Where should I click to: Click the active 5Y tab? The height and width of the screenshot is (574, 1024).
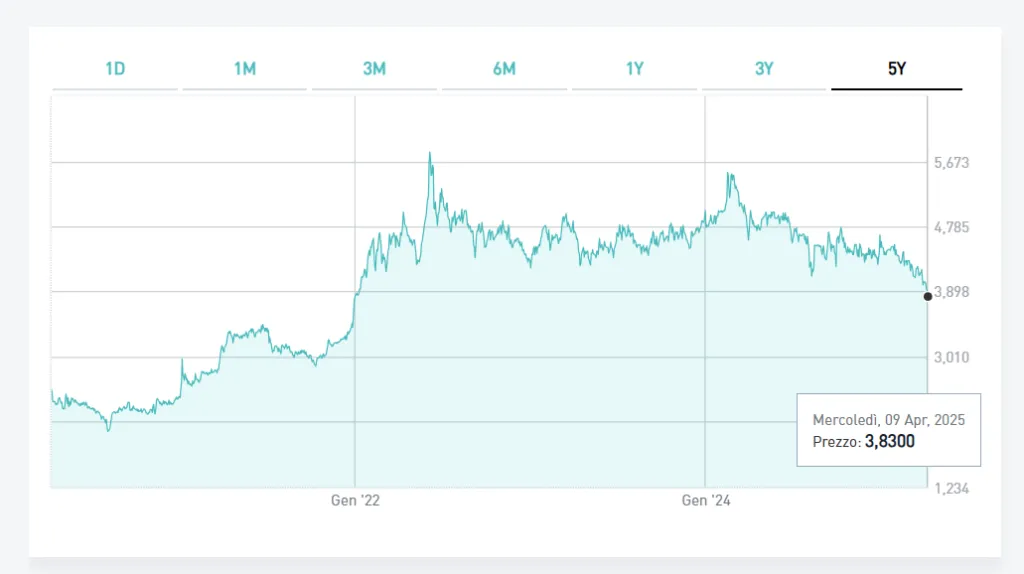(x=896, y=69)
